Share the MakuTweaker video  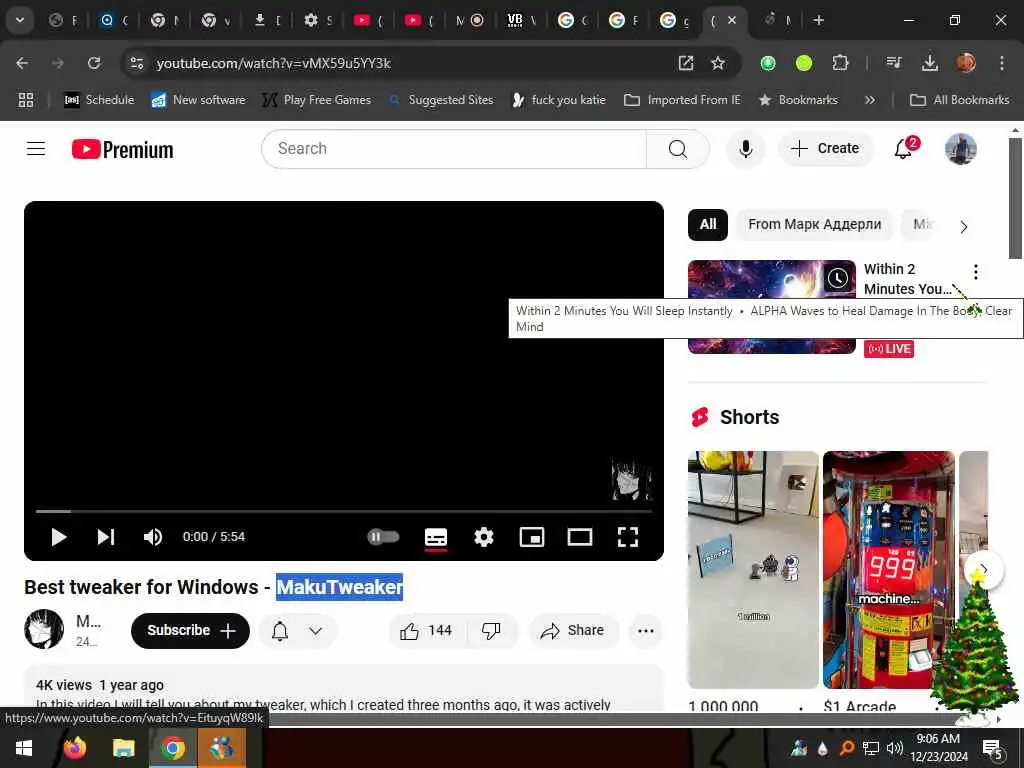(573, 630)
